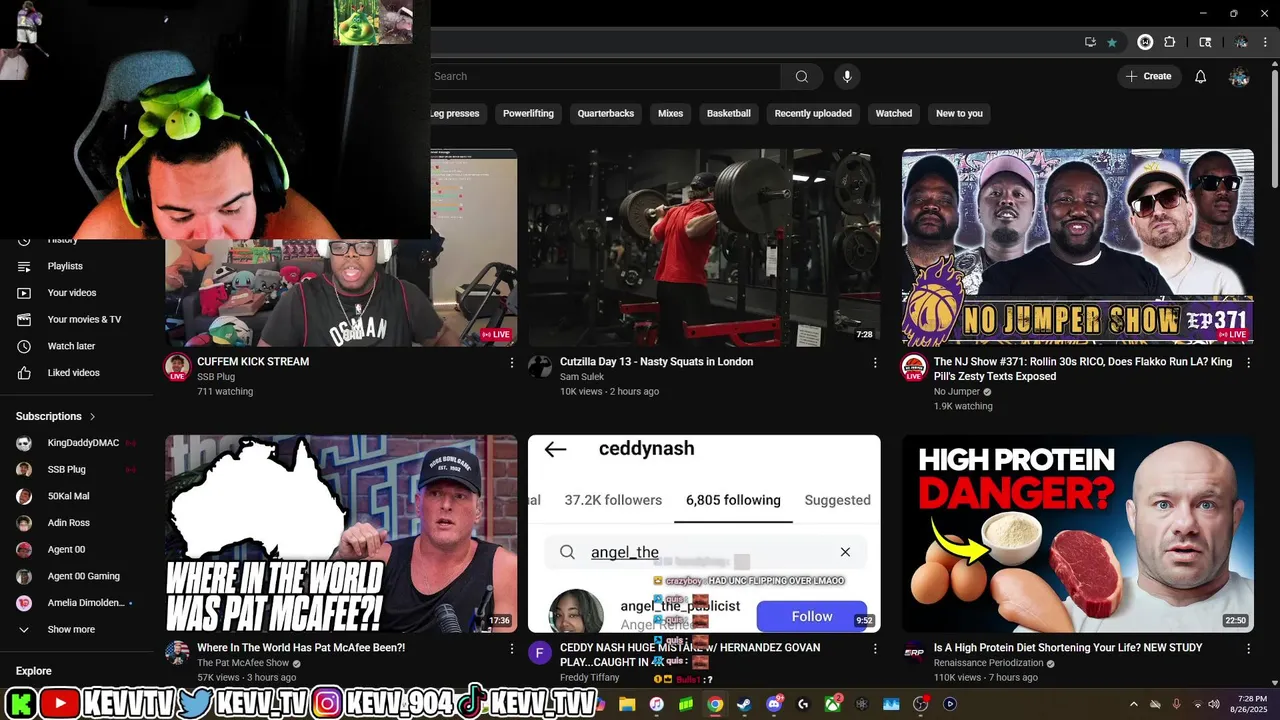
Task: Open the YouTube notifications bell
Action: (1201, 76)
